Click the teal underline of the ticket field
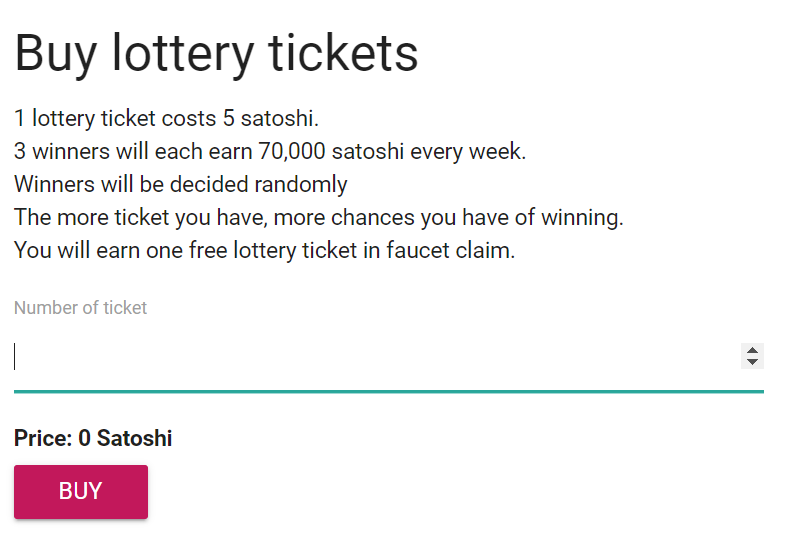 (389, 391)
